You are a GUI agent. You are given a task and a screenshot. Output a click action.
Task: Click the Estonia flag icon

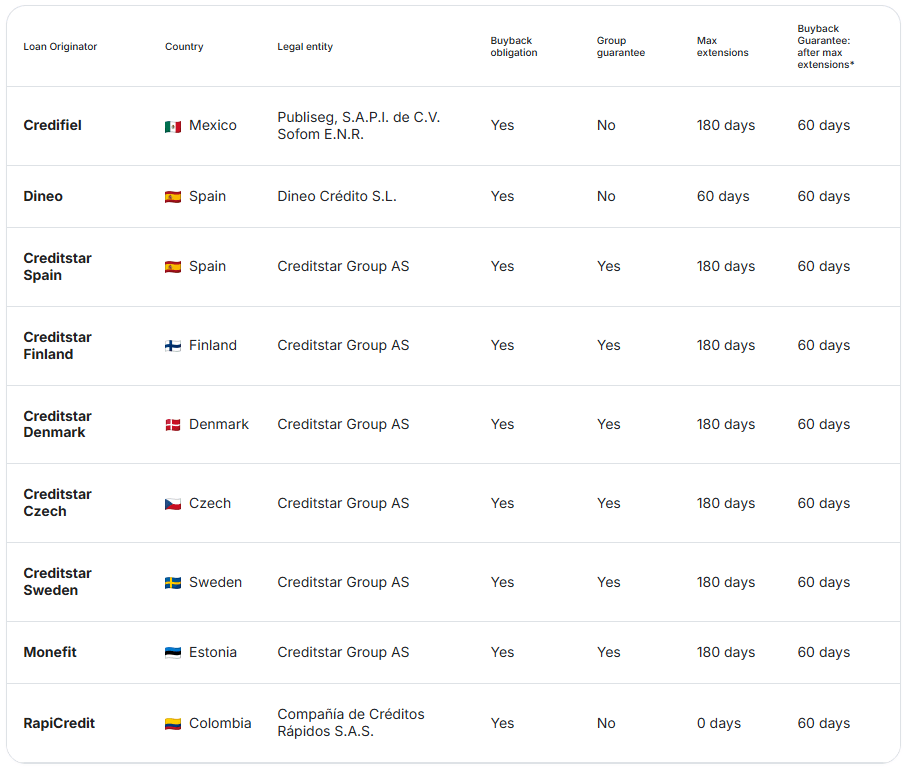click(173, 653)
